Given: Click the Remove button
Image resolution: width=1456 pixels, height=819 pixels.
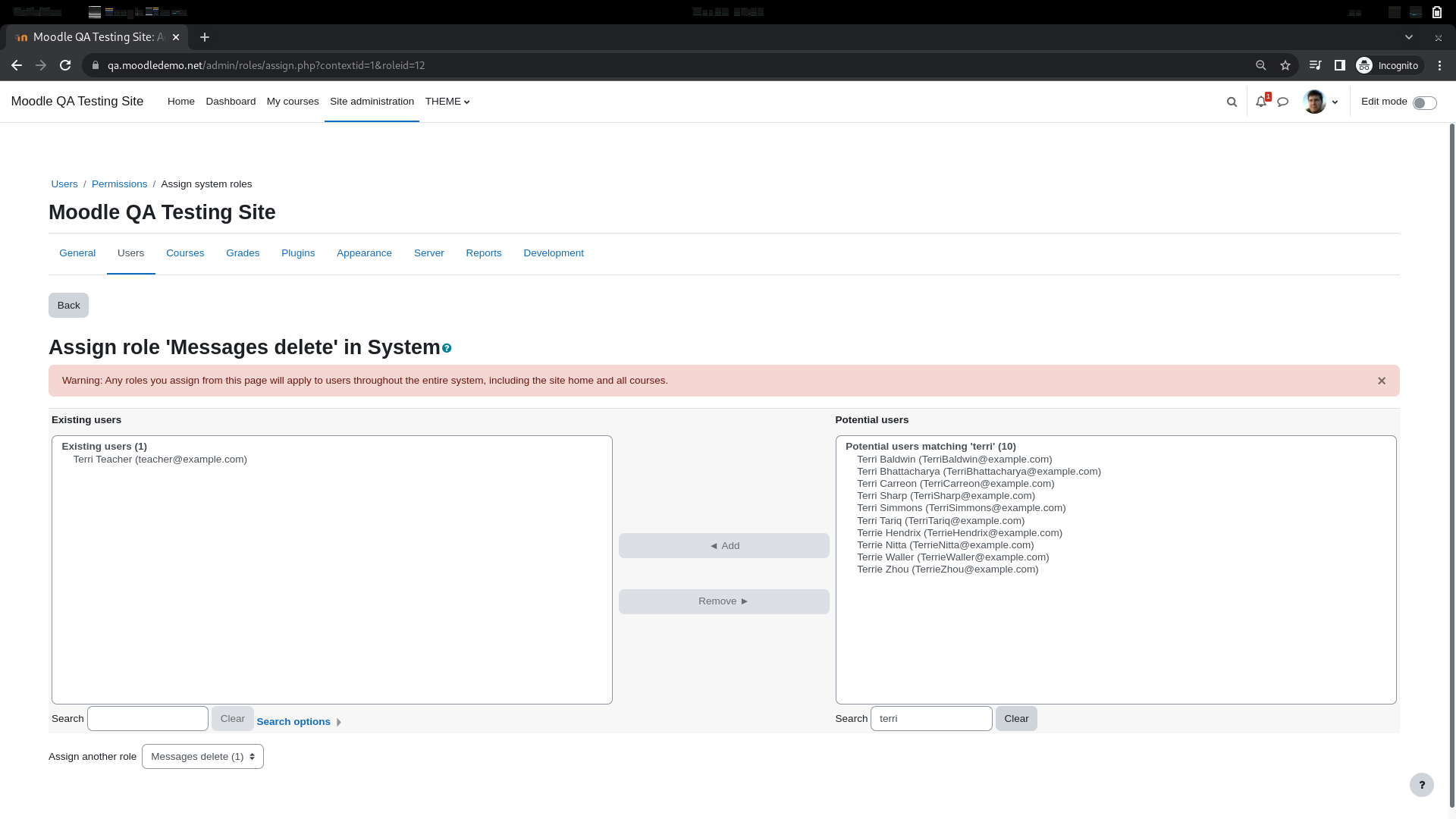Looking at the screenshot, I should coord(723,601).
